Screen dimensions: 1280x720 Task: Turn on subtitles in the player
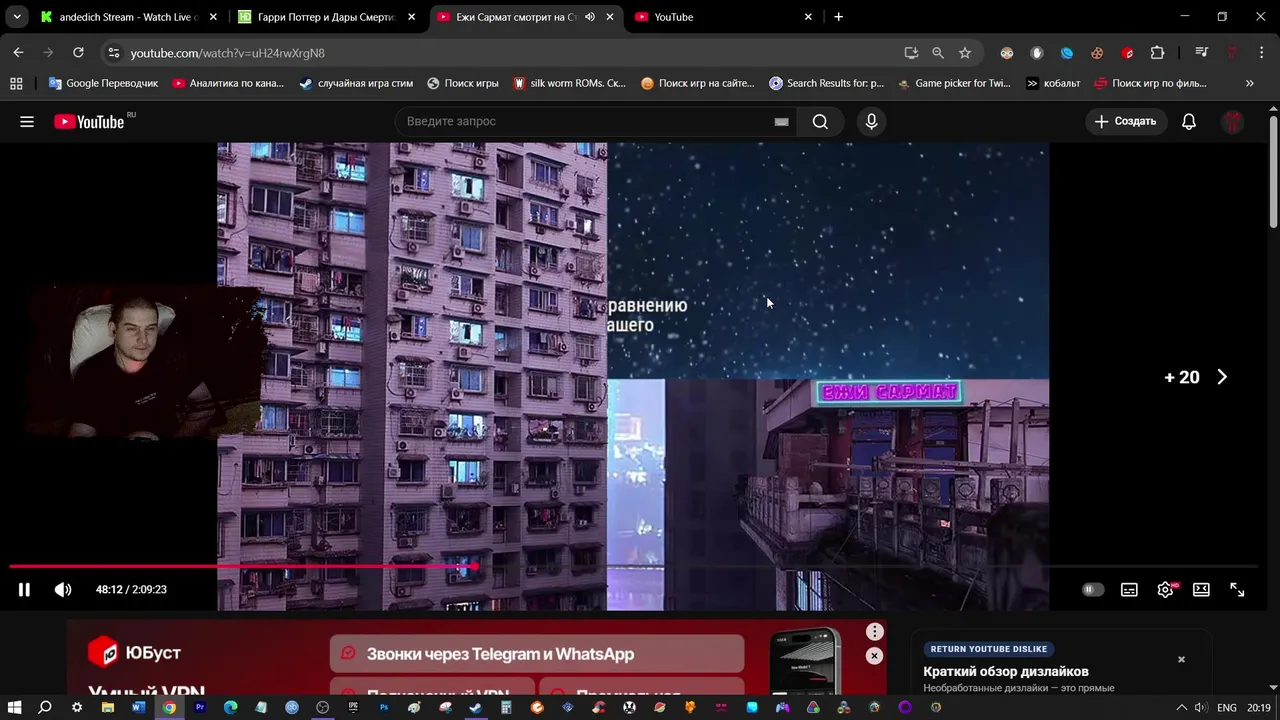[x=1129, y=590]
